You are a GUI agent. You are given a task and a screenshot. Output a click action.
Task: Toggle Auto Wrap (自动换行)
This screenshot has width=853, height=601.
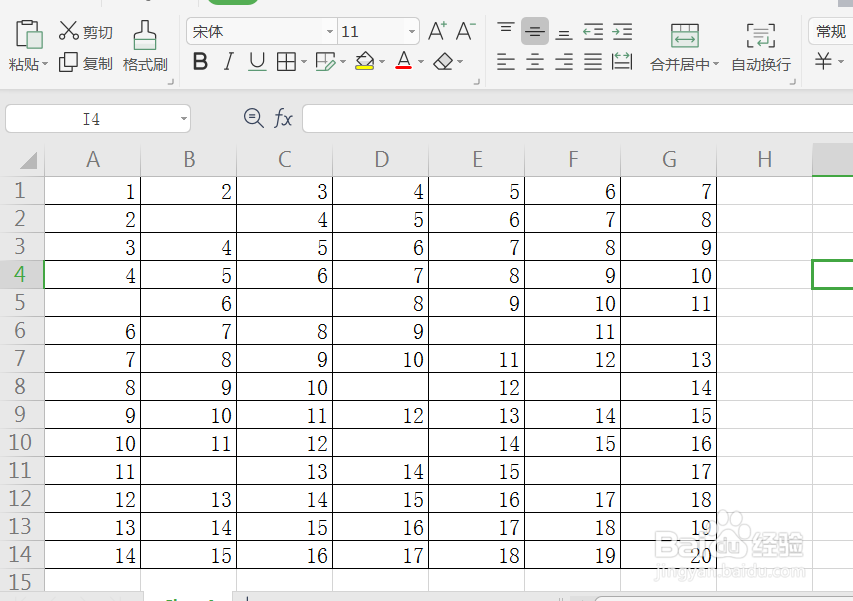761,48
